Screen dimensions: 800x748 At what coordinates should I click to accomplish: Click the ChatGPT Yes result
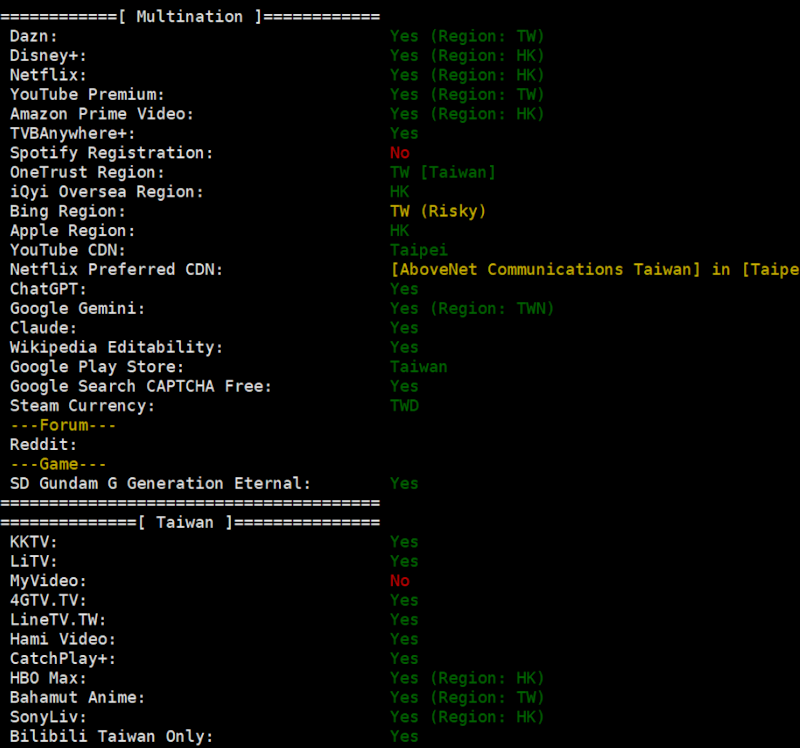[404, 289]
